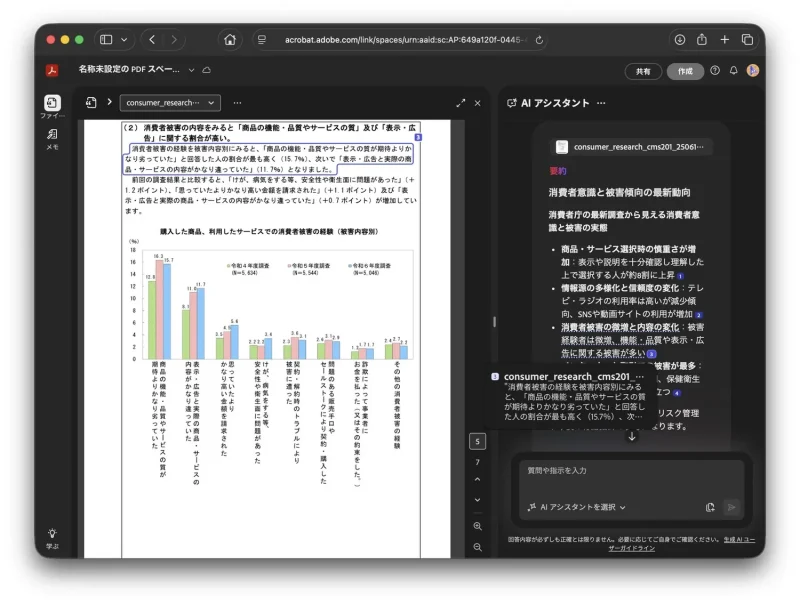This screenshot has height=604, width=800.
Task: Go to previous page with up arrow
Action: coord(478,482)
